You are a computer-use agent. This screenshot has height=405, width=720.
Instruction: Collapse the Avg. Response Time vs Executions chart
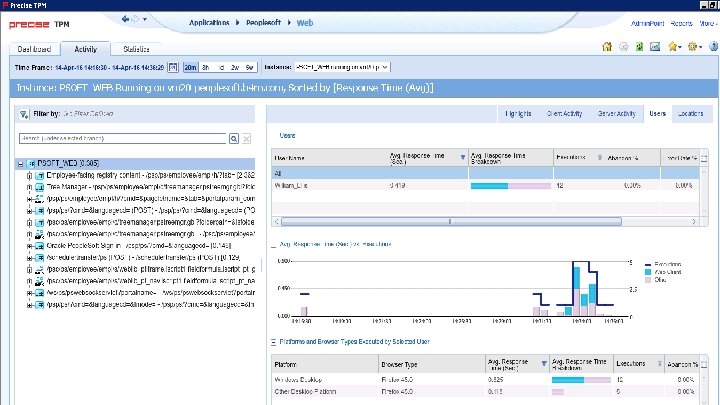tap(274, 245)
